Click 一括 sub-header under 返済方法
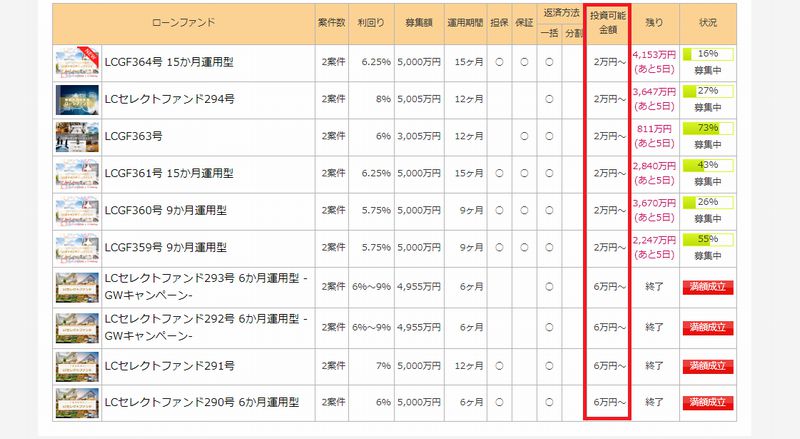 coord(549,33)
